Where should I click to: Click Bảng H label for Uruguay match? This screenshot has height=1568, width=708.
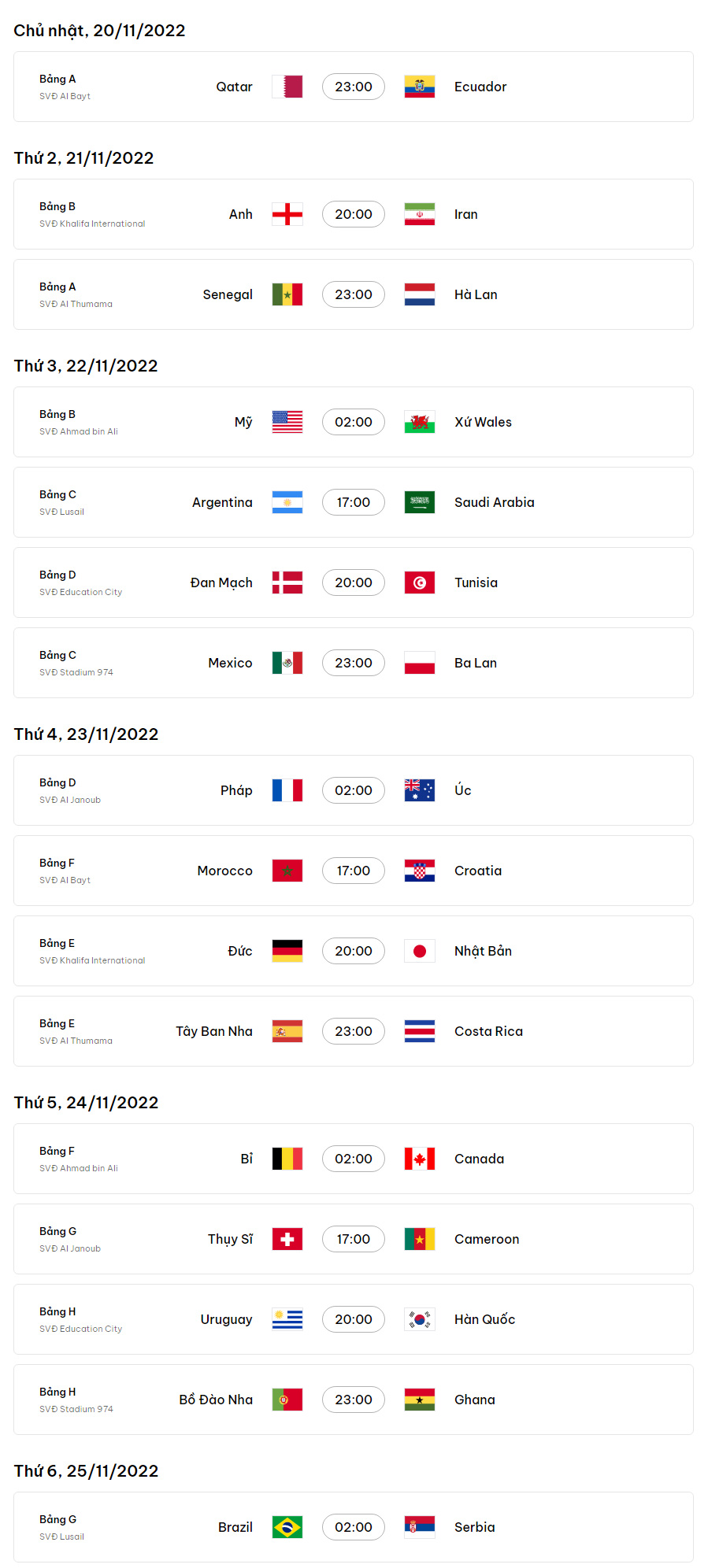57,1311
